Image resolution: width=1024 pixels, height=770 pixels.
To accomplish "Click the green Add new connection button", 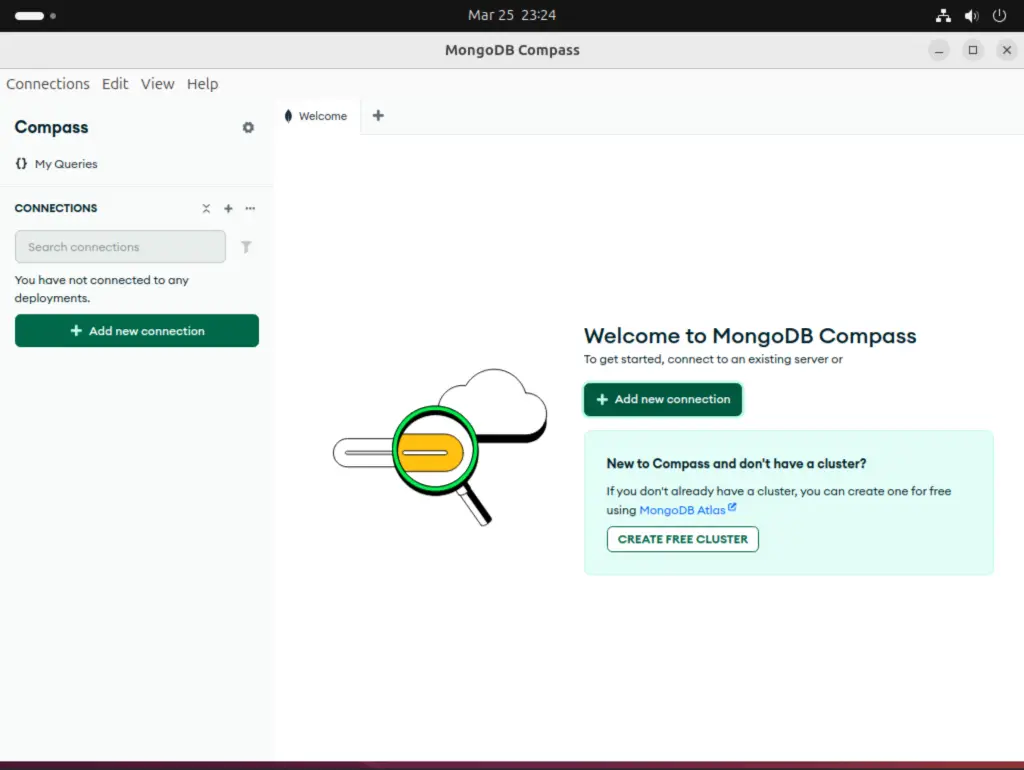I will coord(662,399).
